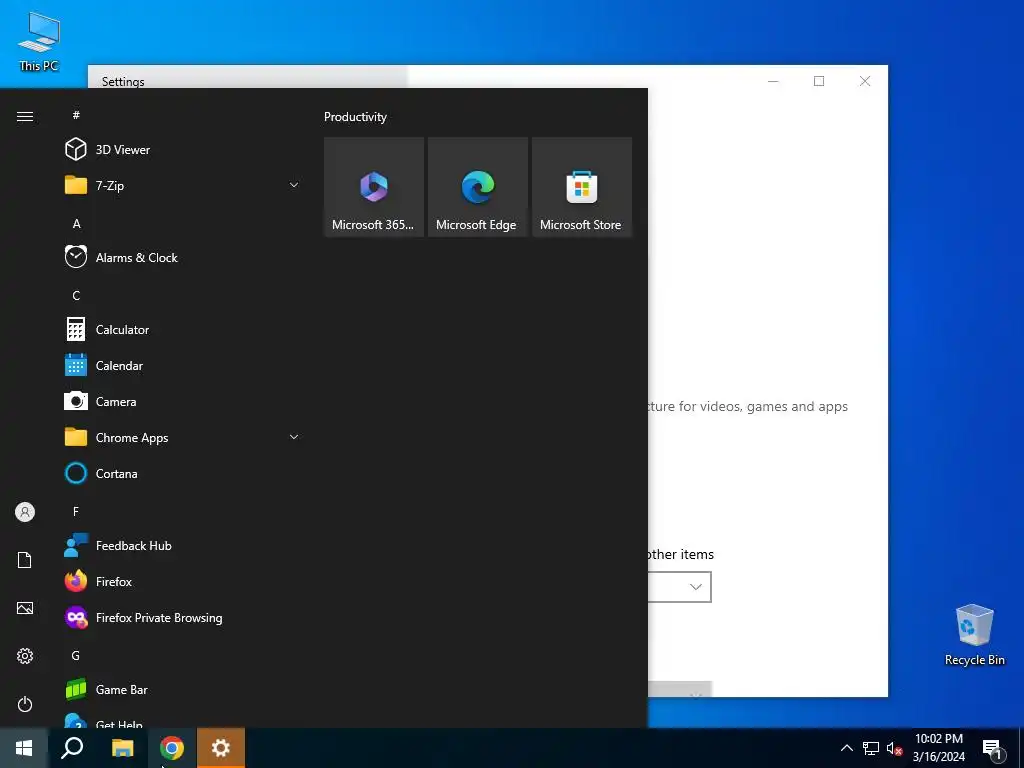This screenshot has height=768, width=1024.
Task: Open Settings gear in Start sidebar
Action: 25,656
